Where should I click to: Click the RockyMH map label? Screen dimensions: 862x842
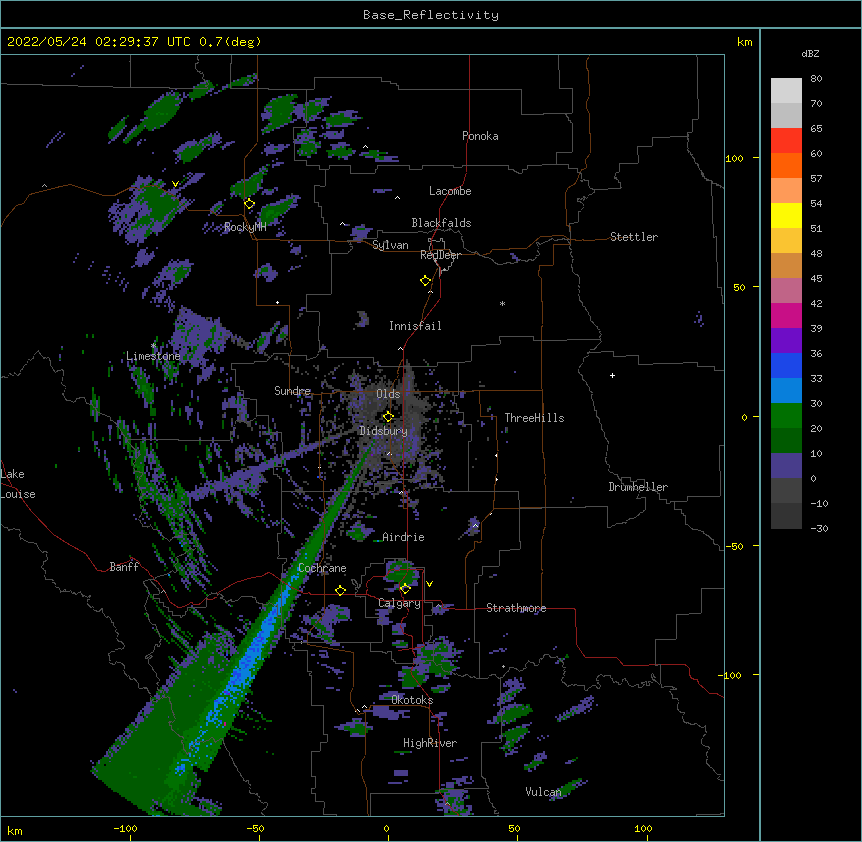click(x=245, y=227)
